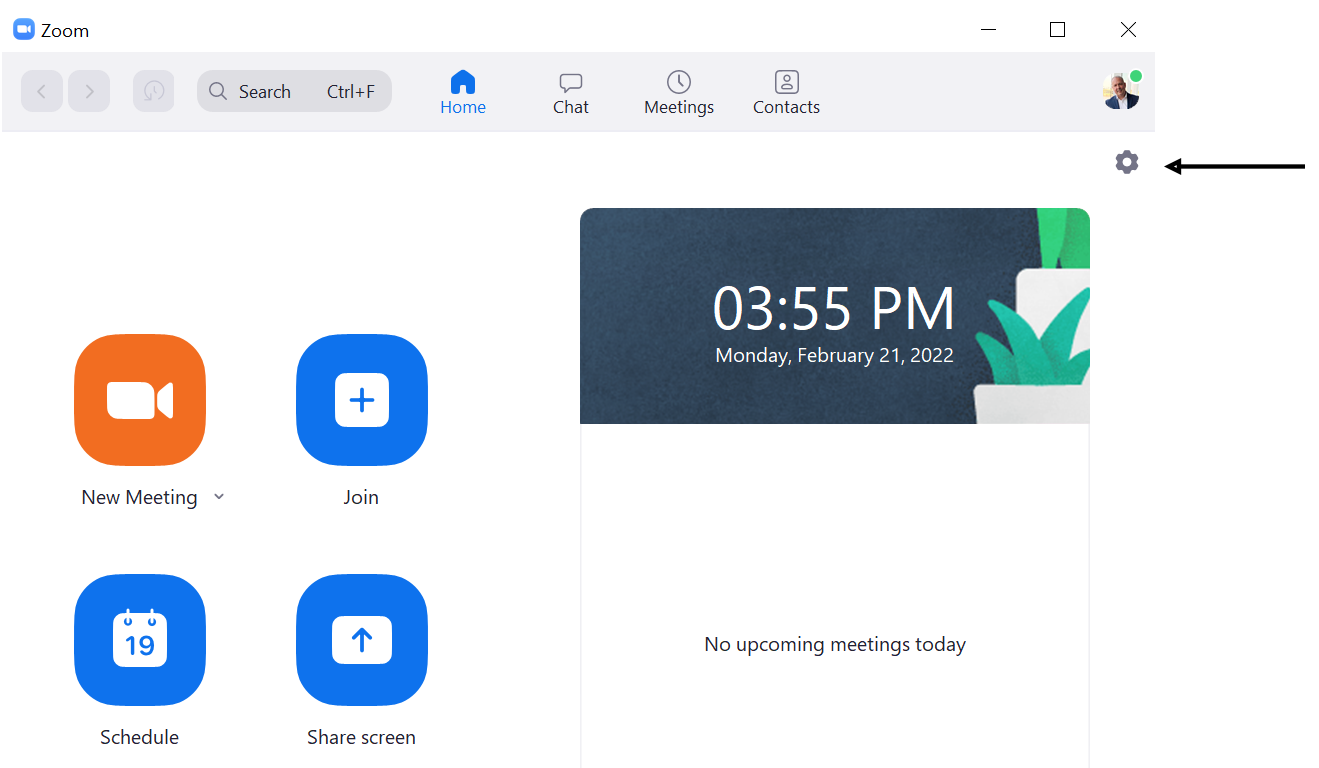Viewport: 1319px width, 768px height.
Task: Click the 03:55 PM clock text
Action: [834, 309]
